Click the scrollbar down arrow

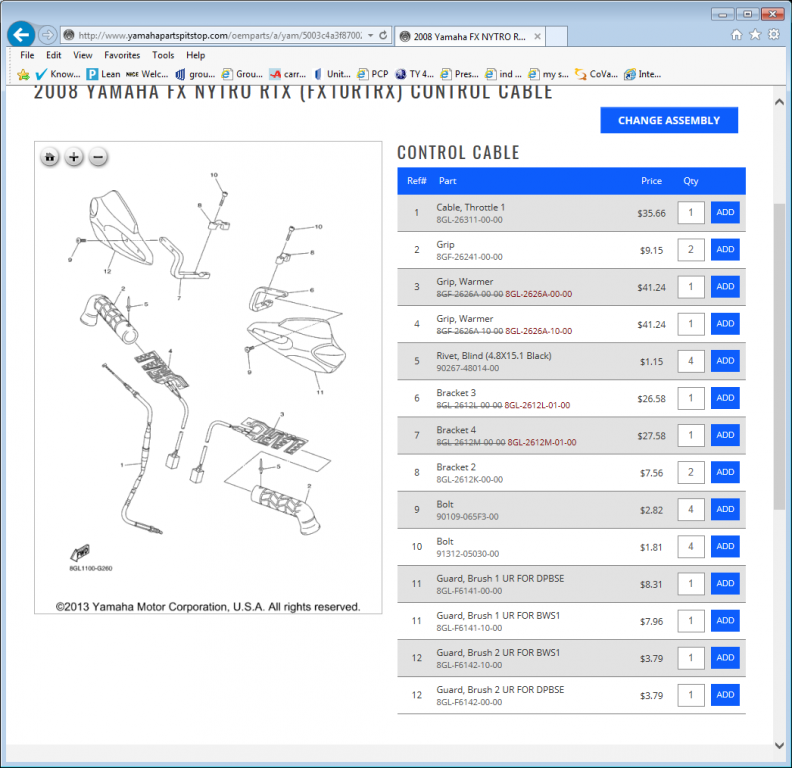coord(779,745)
